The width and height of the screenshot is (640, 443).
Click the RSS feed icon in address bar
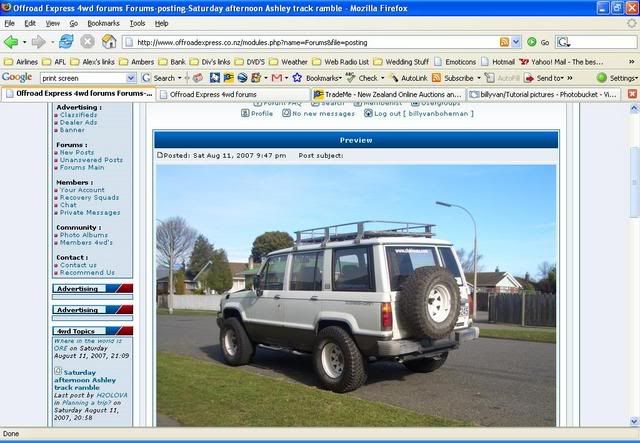(x=504, y=42)
